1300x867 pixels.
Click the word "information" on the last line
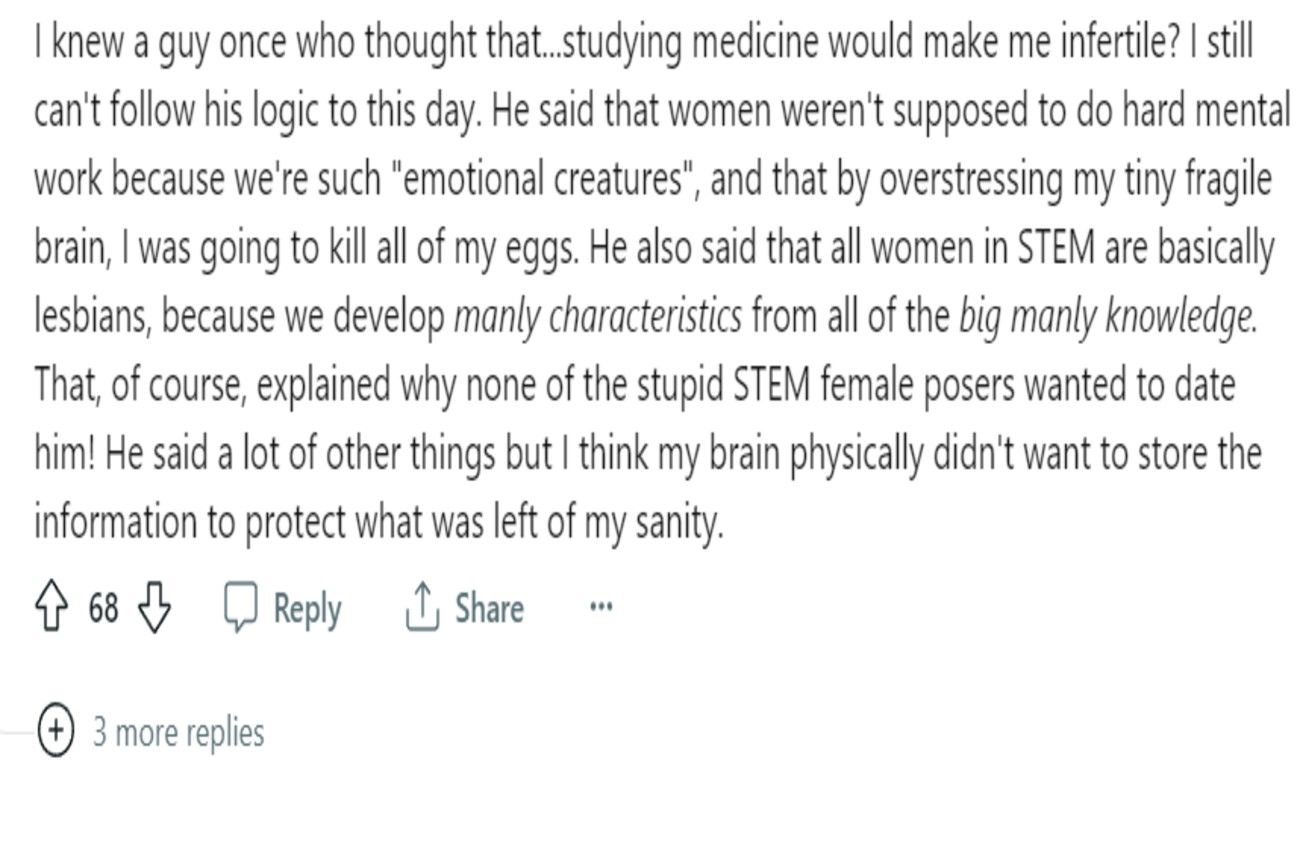[118, 521]
